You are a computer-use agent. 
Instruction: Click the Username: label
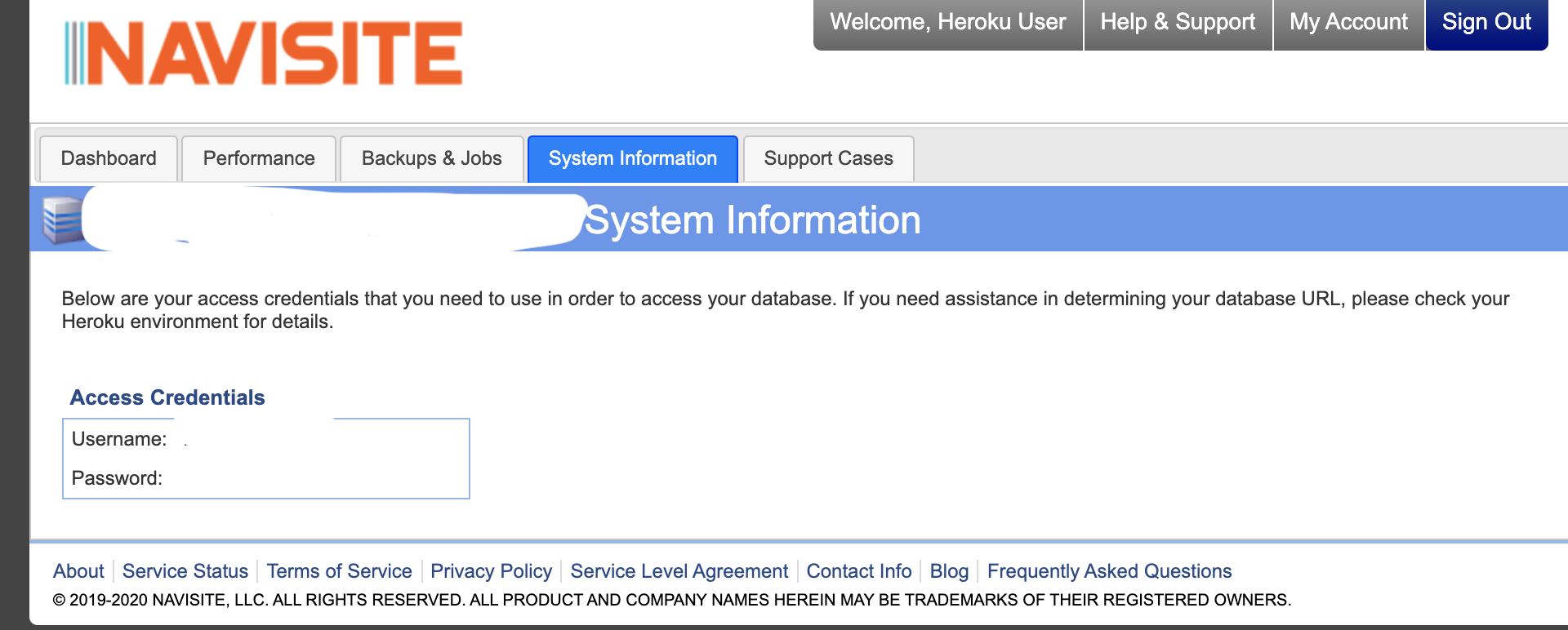[x=119, y=439]
